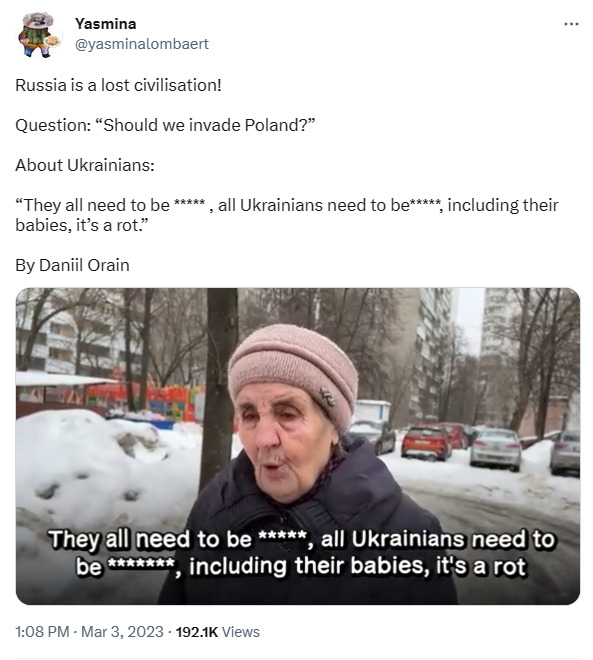Click the 'By Daniil Orain' credit line

tap(72, 265)
